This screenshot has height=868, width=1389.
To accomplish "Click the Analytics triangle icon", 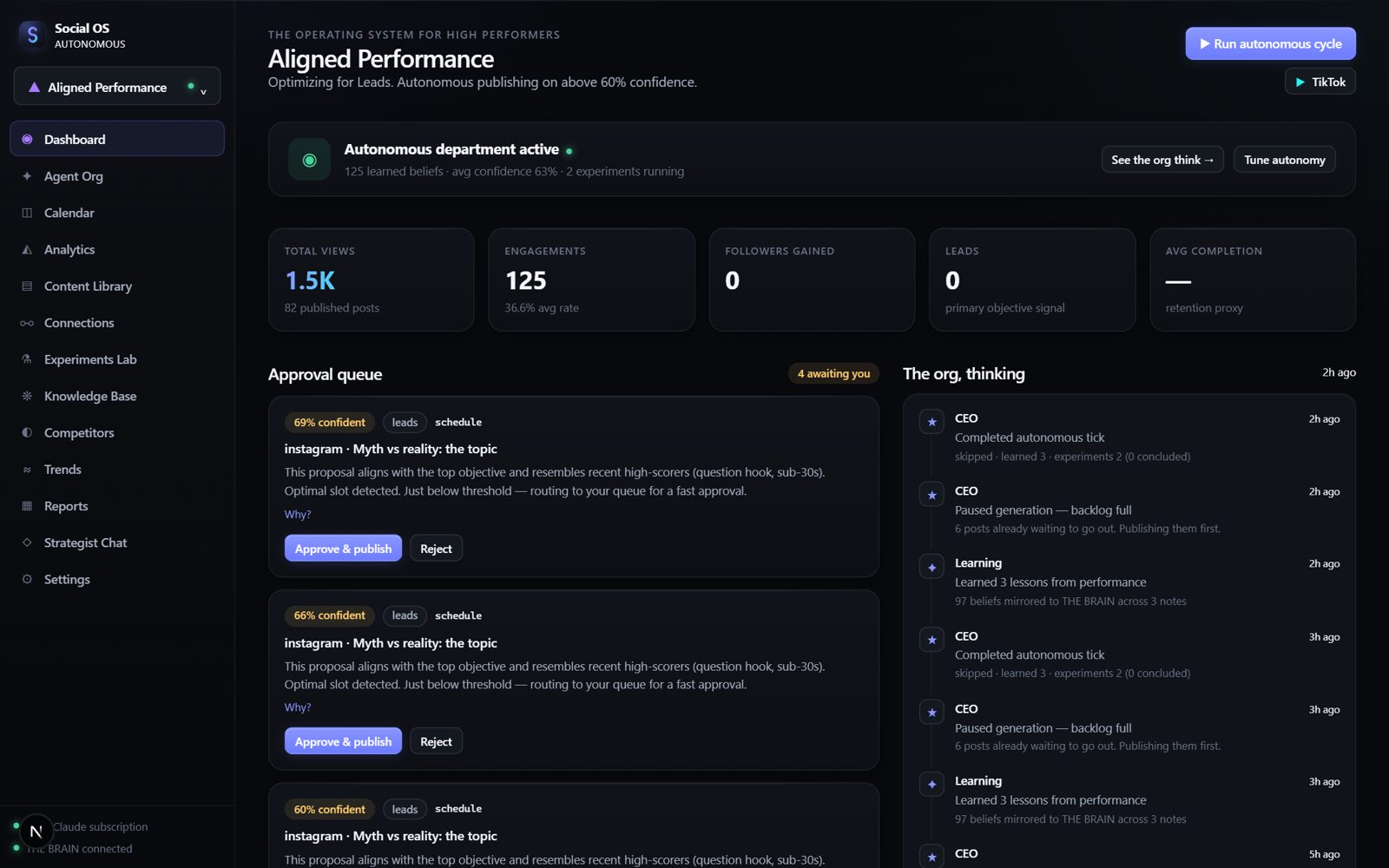I will coord(27,249).
